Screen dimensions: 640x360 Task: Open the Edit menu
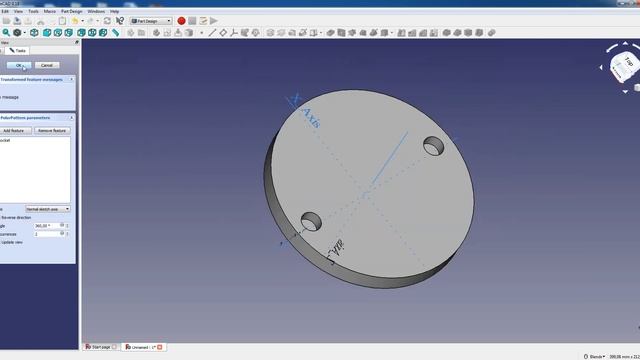click(x=4, y=11)
